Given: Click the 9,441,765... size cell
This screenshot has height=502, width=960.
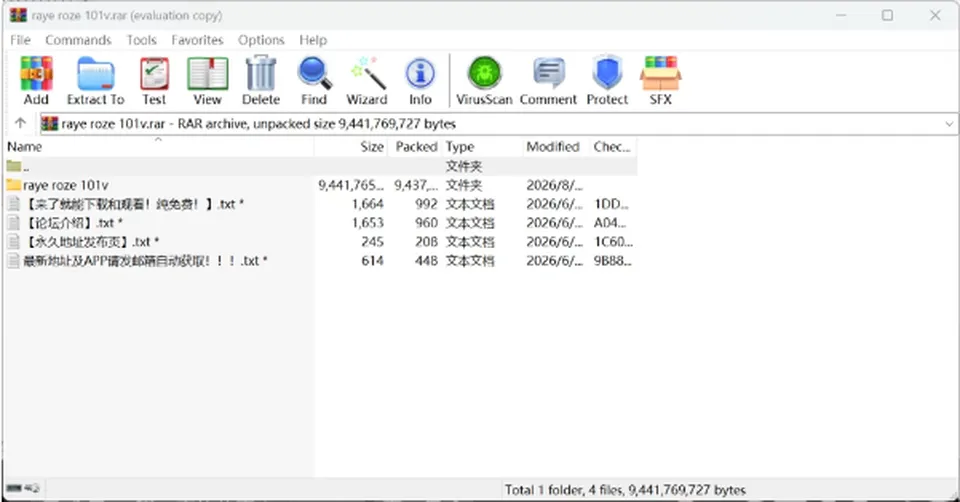Looking at the screenshot, I should [x=351, y=185].
